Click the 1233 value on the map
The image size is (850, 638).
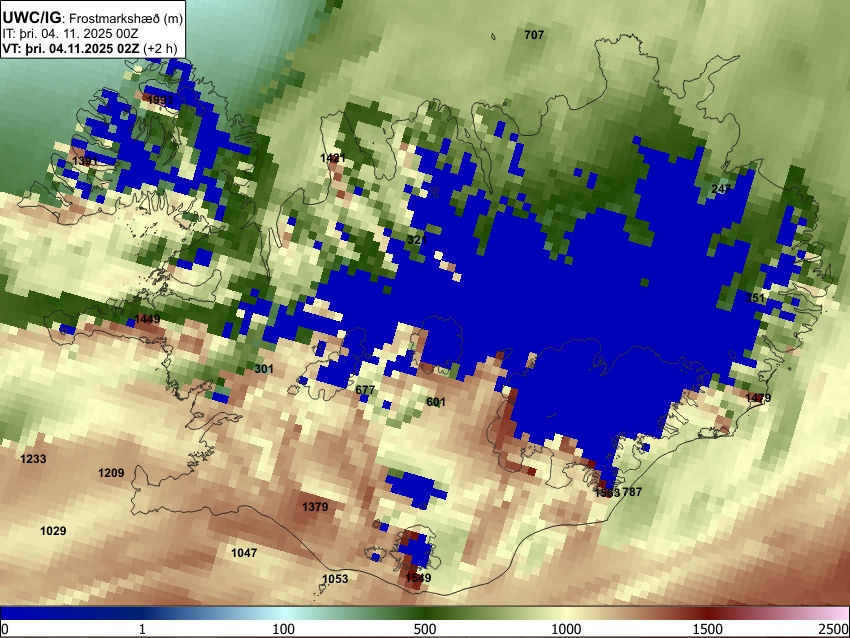coord(33,459)
